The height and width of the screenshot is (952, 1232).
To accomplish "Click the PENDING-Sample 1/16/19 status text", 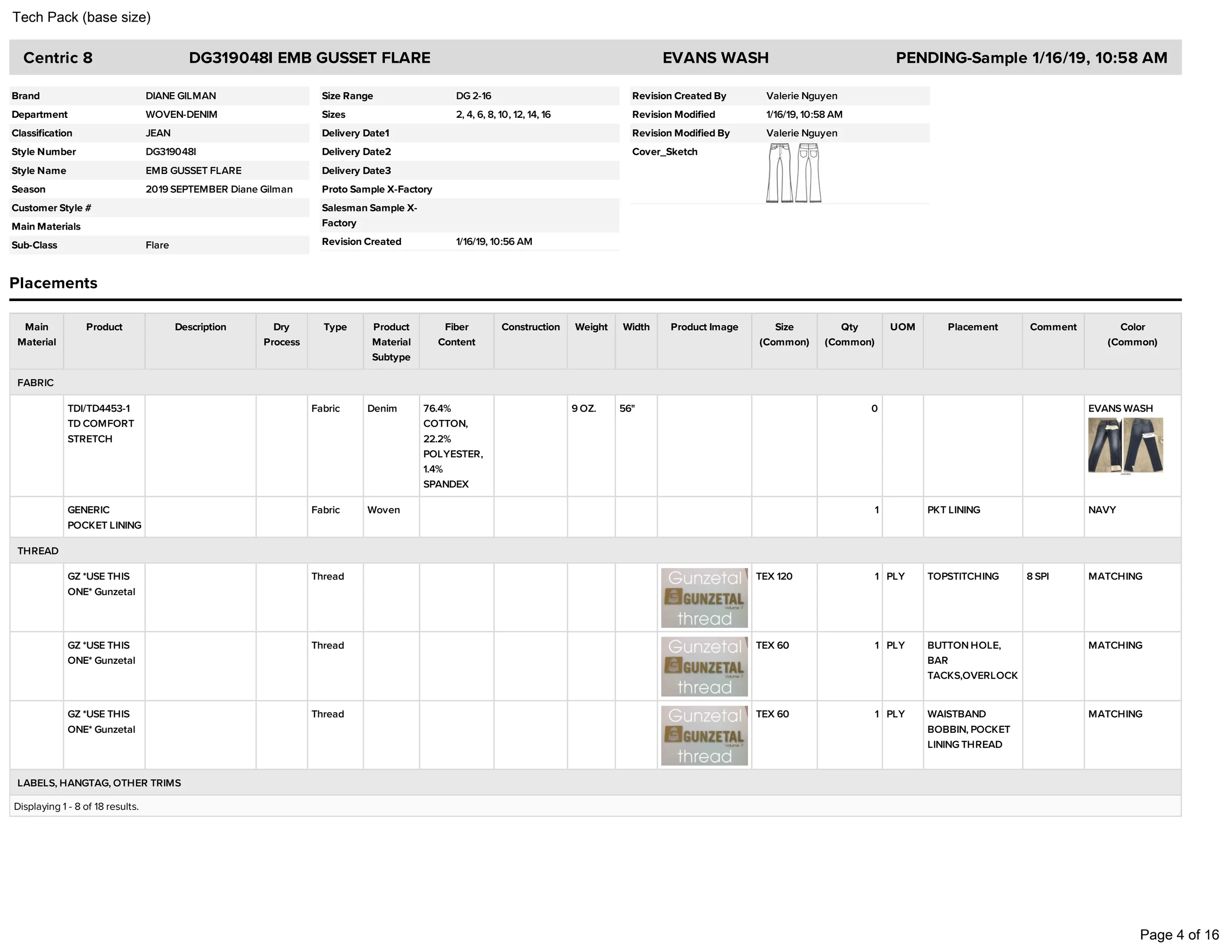I will [x=1032, y=58].
